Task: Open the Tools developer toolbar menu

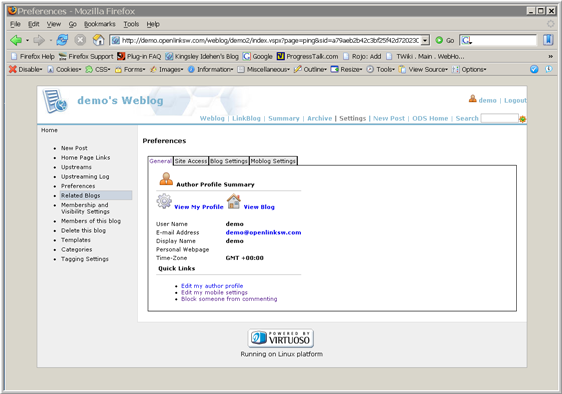Action: (380, 69)
